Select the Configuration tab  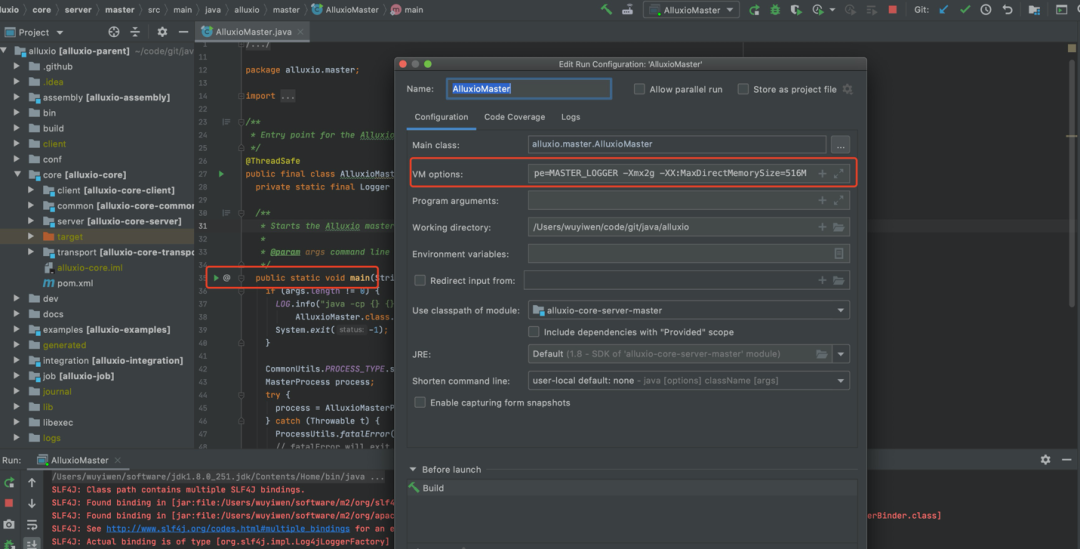click(x=441, y=117)
